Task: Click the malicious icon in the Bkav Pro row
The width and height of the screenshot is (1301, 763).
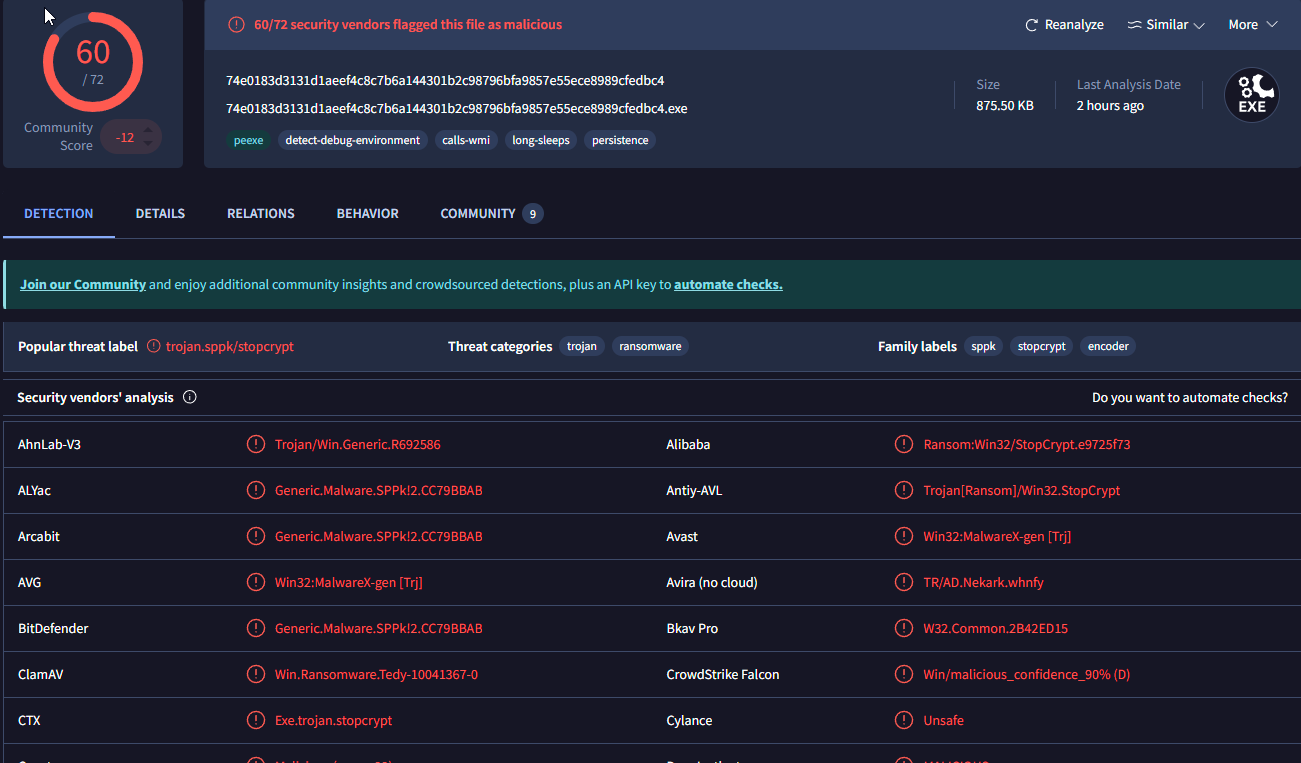Action: pyautogui.click(x=904, y=628)
